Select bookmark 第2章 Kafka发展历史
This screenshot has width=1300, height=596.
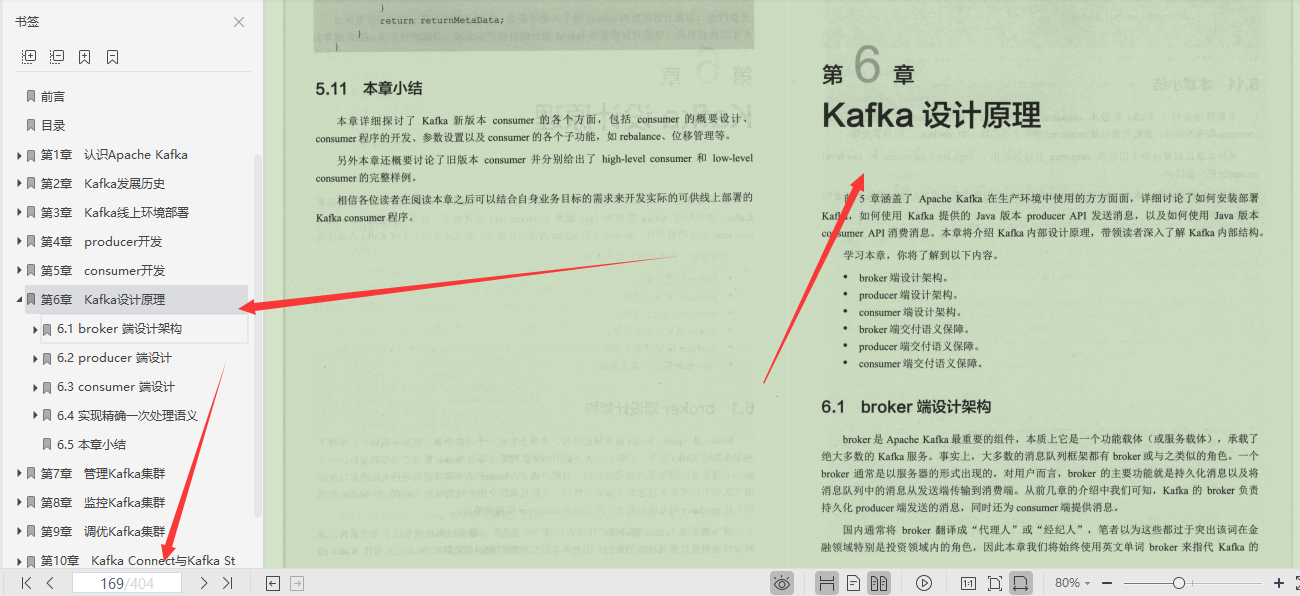[x=103, y=184]
